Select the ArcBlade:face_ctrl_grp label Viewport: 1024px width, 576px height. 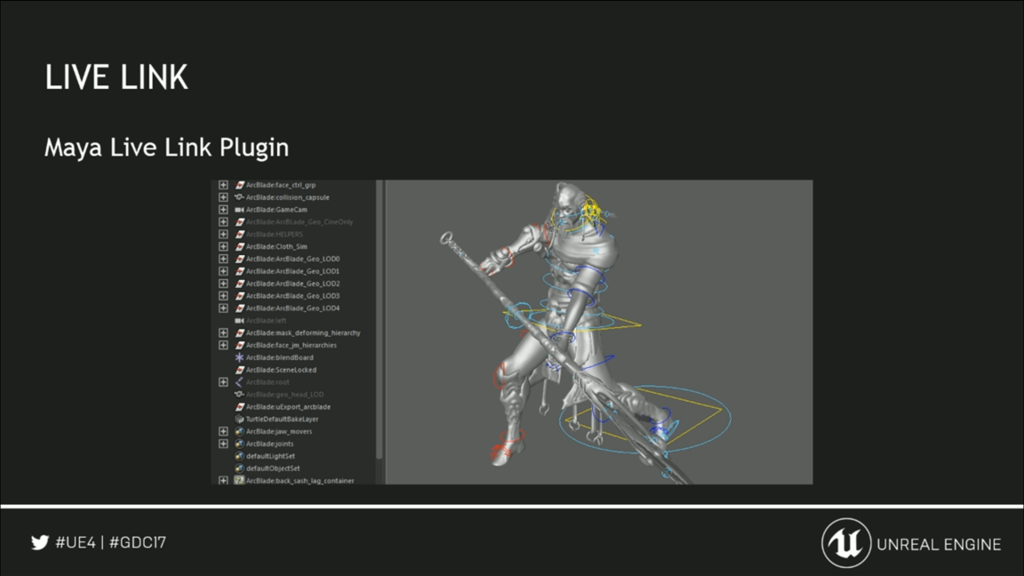(x=281, y=185)
